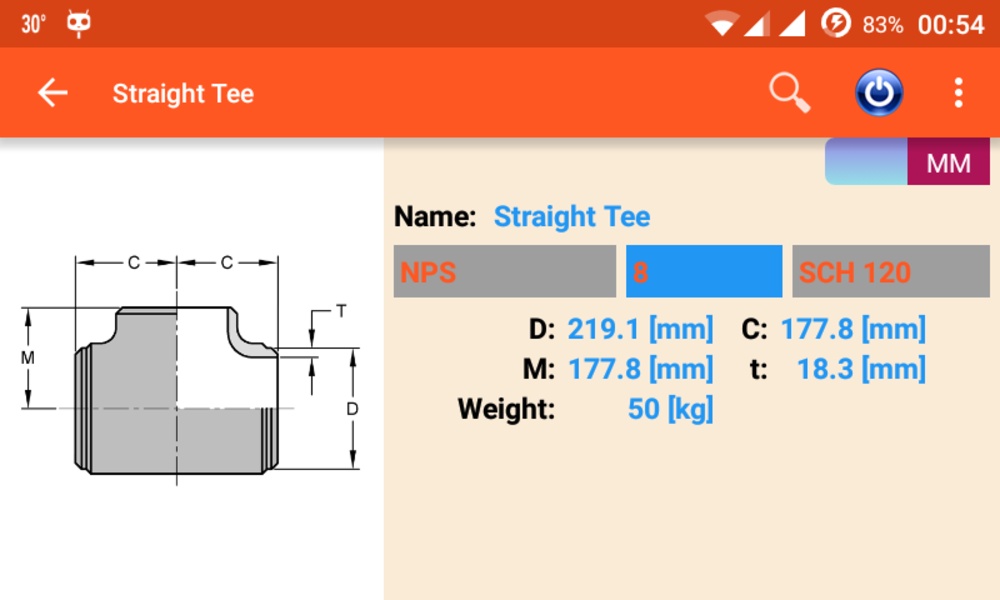1000x600 pixels.
Task: Tap the Weight value 50 [kg]
Action: 670,409
